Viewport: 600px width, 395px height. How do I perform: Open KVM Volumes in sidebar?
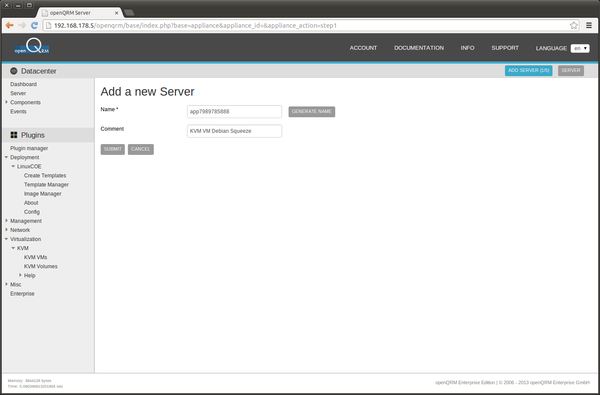pyautogui.click(x=41, y=266)
